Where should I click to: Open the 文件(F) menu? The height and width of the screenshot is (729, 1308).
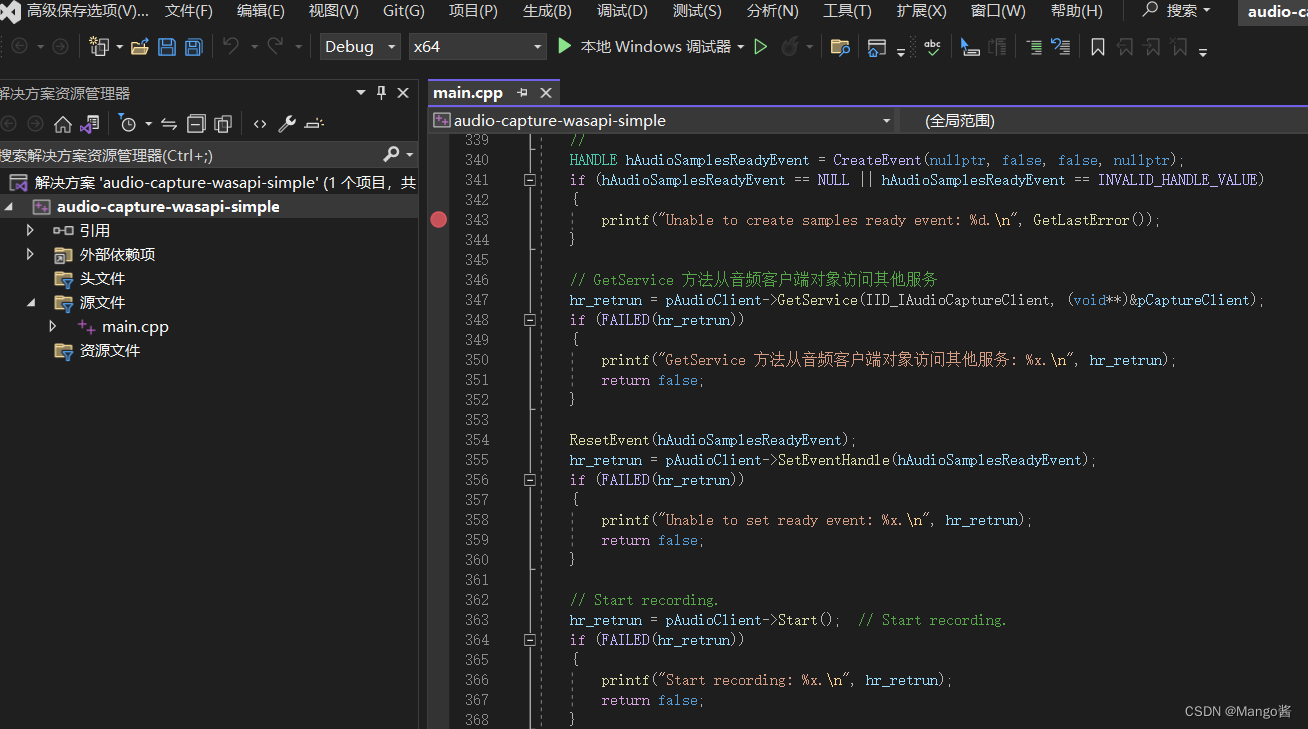188,11
